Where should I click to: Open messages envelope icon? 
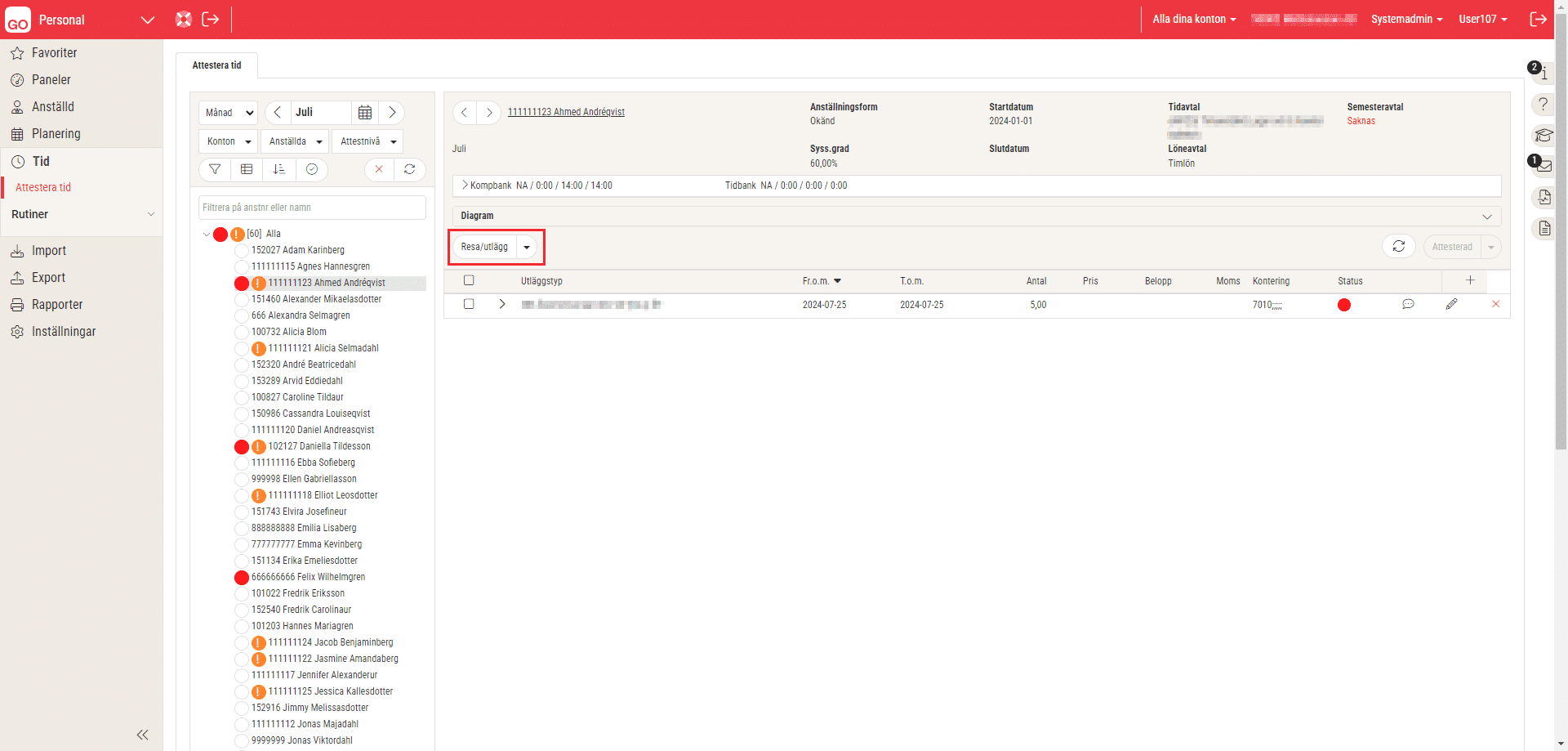click(x=1543, y=166)
